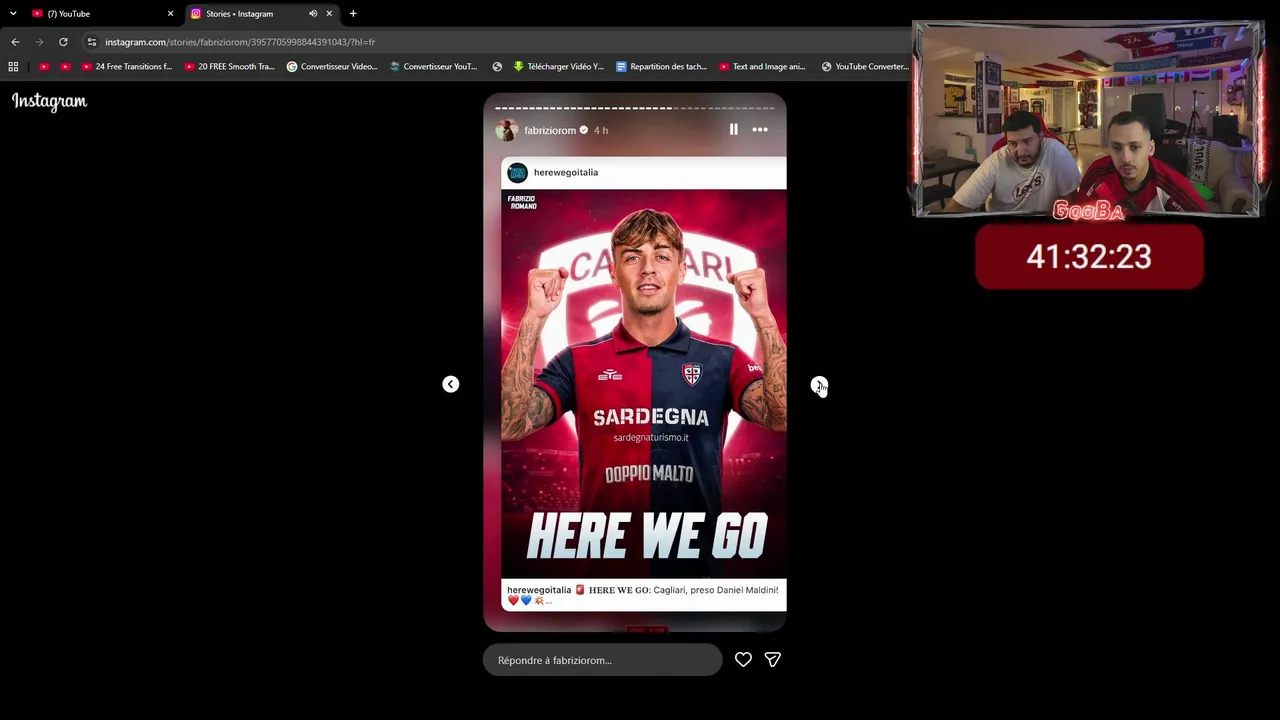1280x720 pixels.
Task: Share the story with the send icon
Action: coord(773,660)
